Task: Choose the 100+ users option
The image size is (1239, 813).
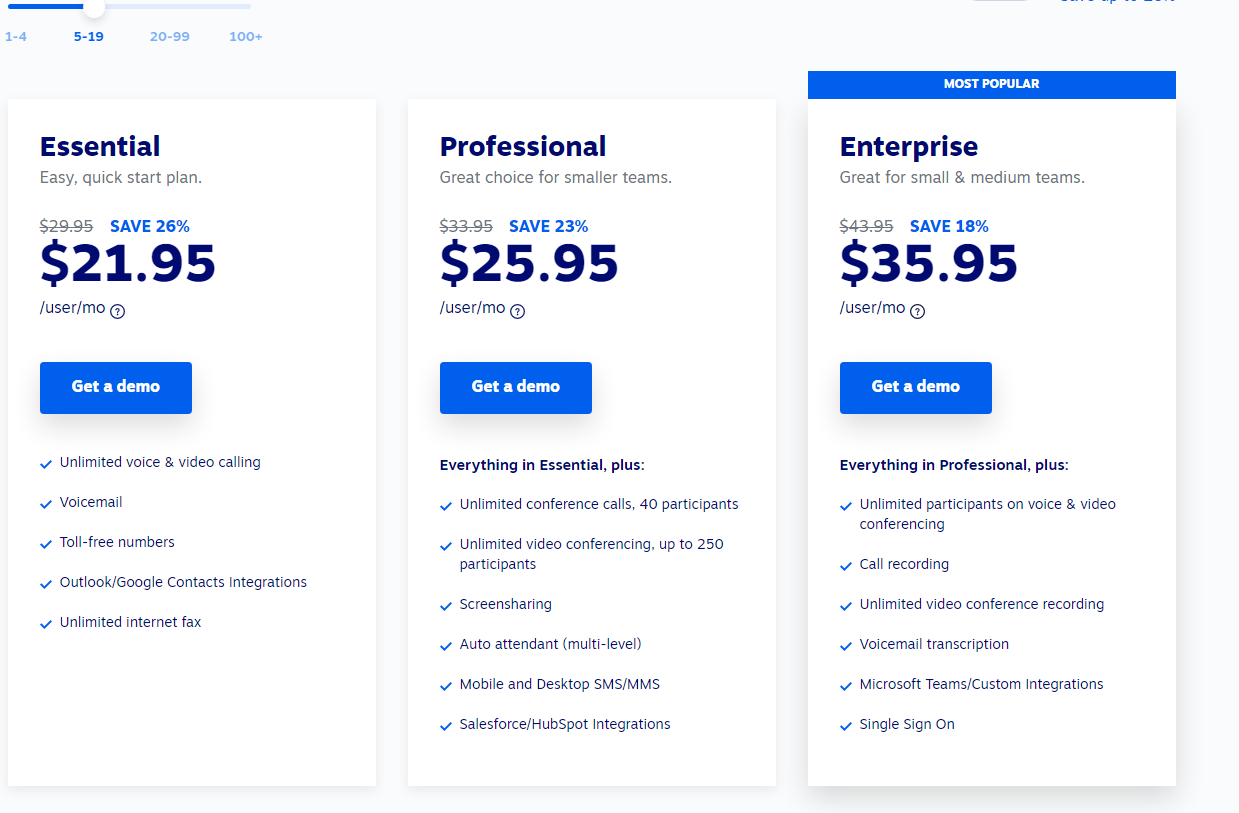Action: pyautogui.click(x=246, y=37)
